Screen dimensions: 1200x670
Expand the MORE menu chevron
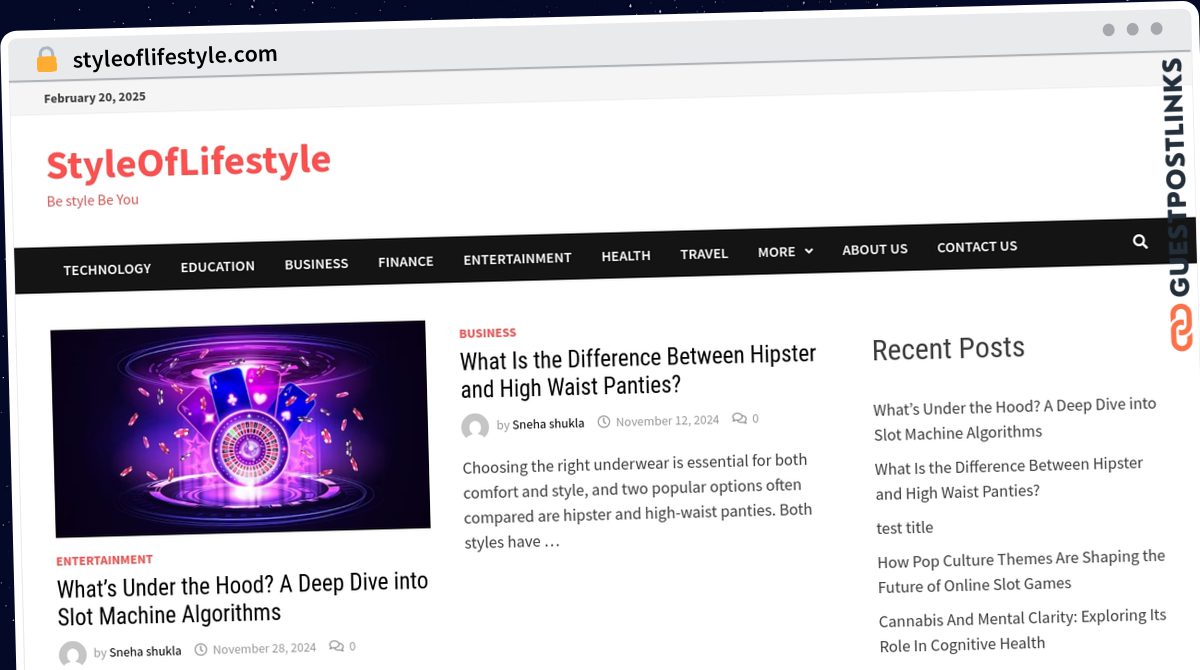(x=809, y=251)
